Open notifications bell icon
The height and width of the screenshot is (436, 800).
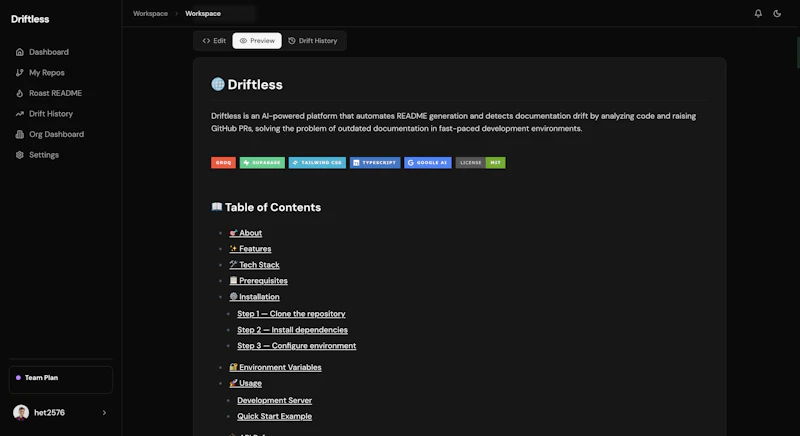pyautogui.click(x=758, y=14)
